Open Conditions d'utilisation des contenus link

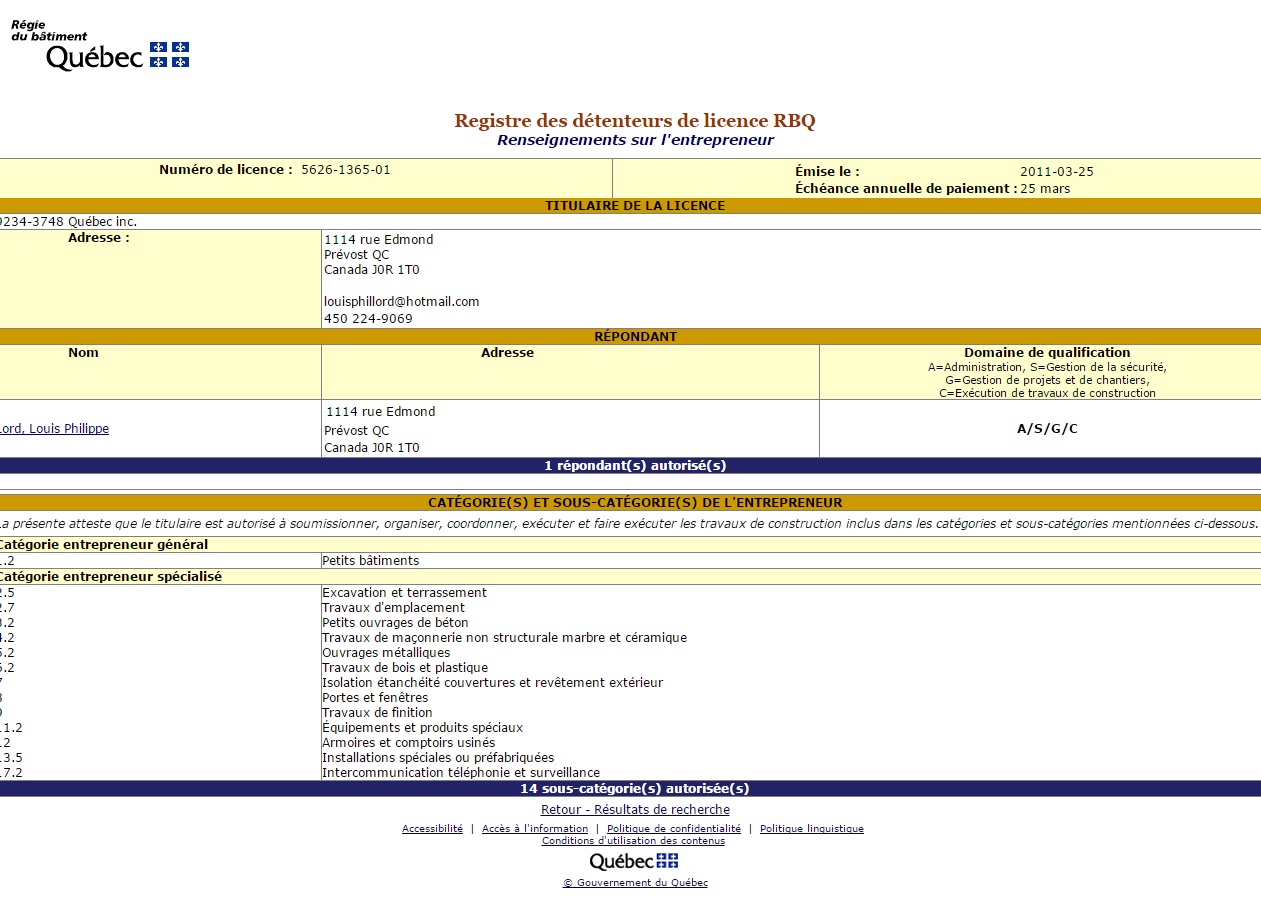coord(633,841)
